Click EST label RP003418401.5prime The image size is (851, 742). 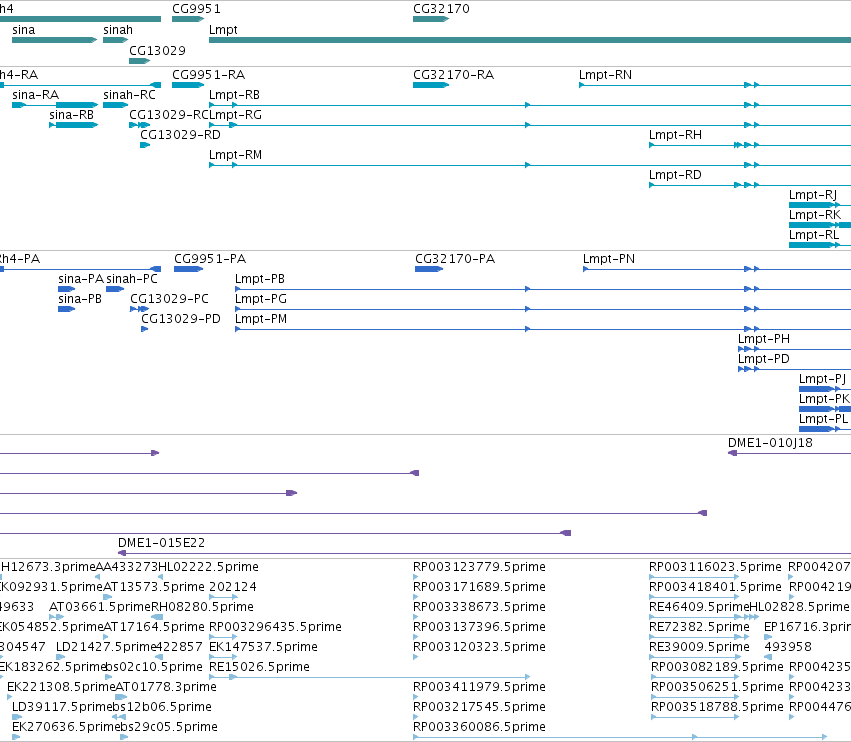click(715, 587)
